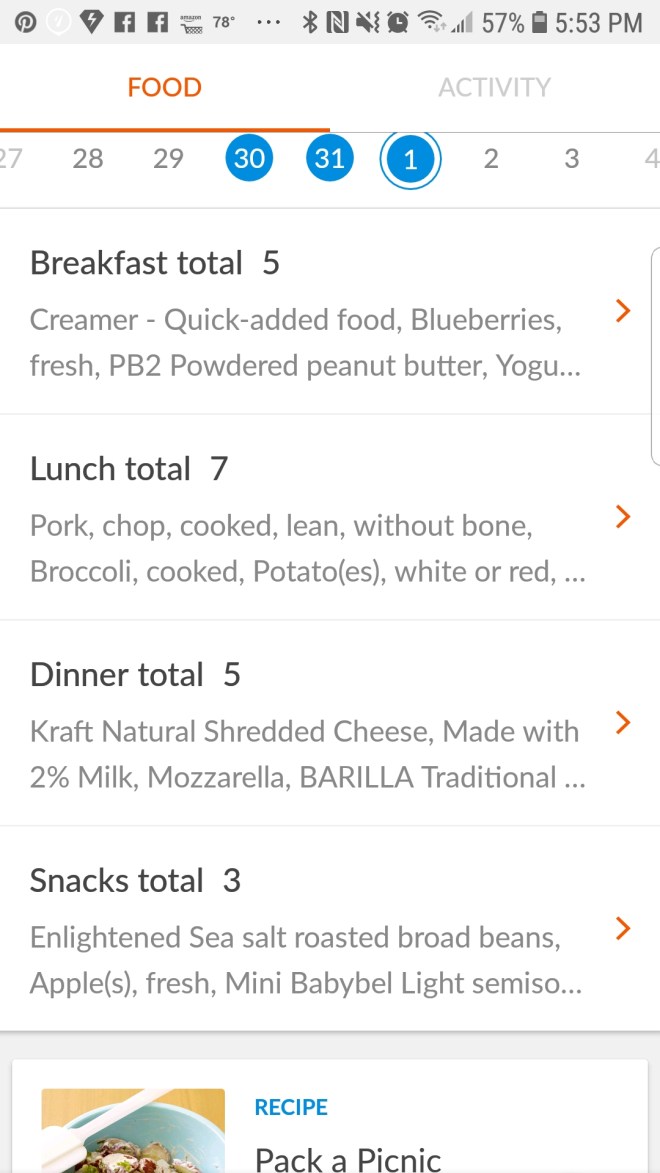Viewport: 660px width, 1173px height.
Task: Tap the Amazon notification icon
Action: click(189, 22)
